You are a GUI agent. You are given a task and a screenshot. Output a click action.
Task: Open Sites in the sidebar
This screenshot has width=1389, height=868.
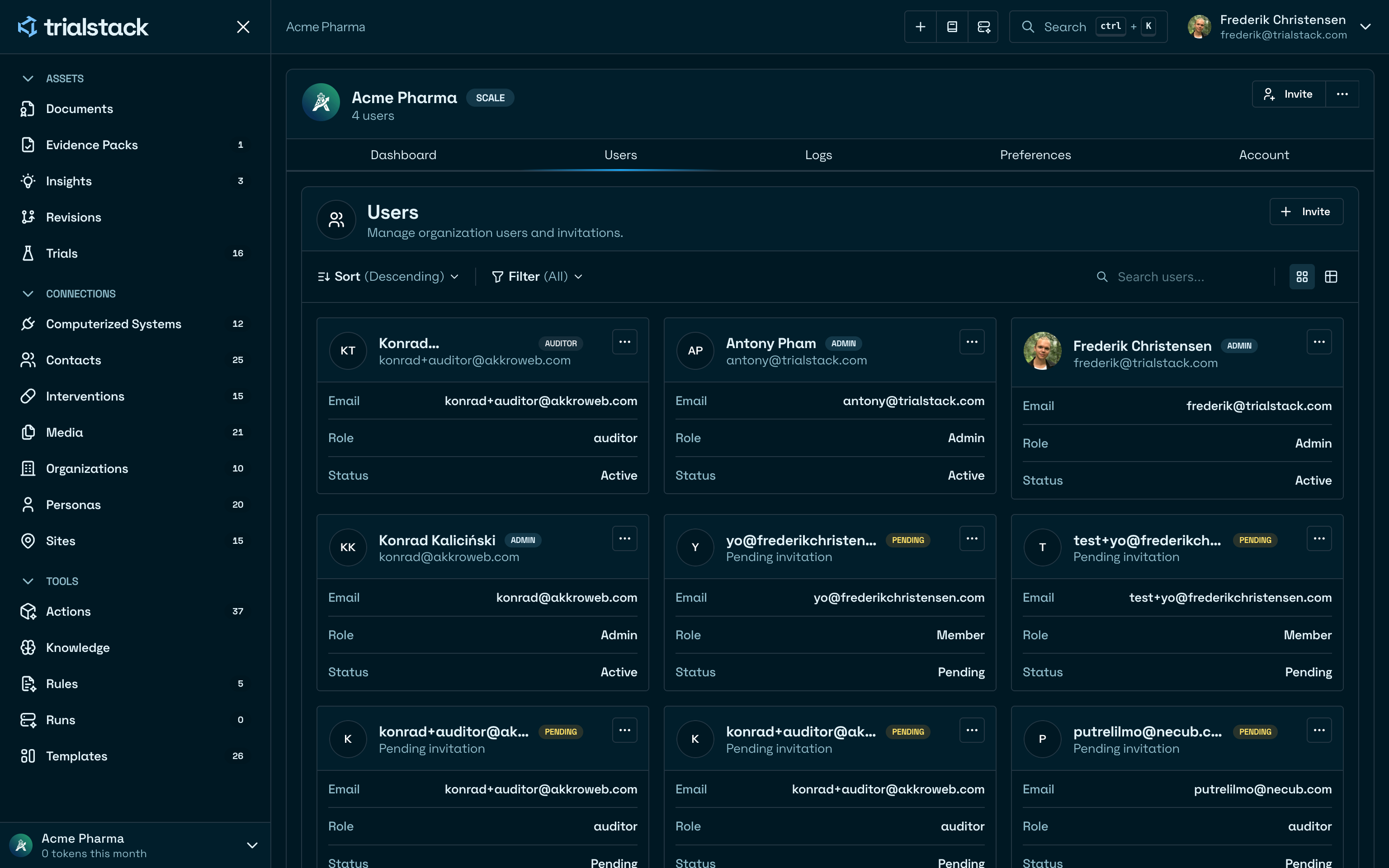coord(136,541)
